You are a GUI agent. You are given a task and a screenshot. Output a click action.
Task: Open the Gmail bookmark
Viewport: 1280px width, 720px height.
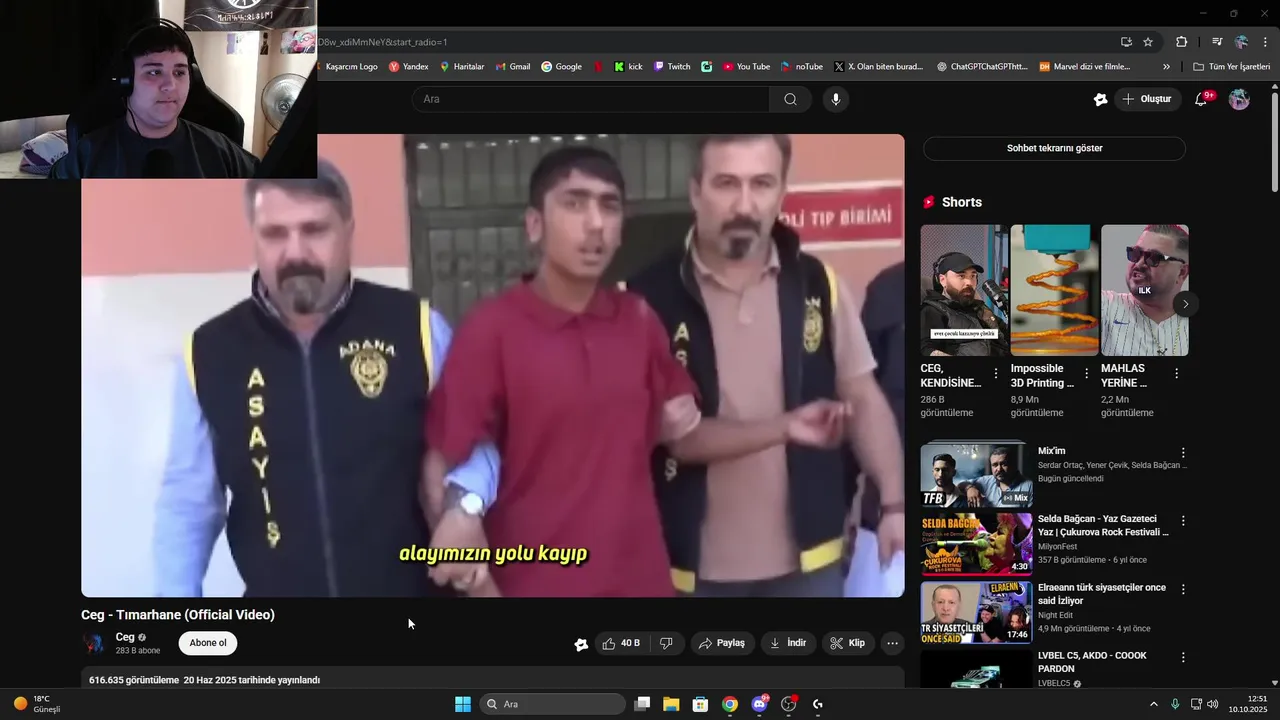click(x=512, y=67)
